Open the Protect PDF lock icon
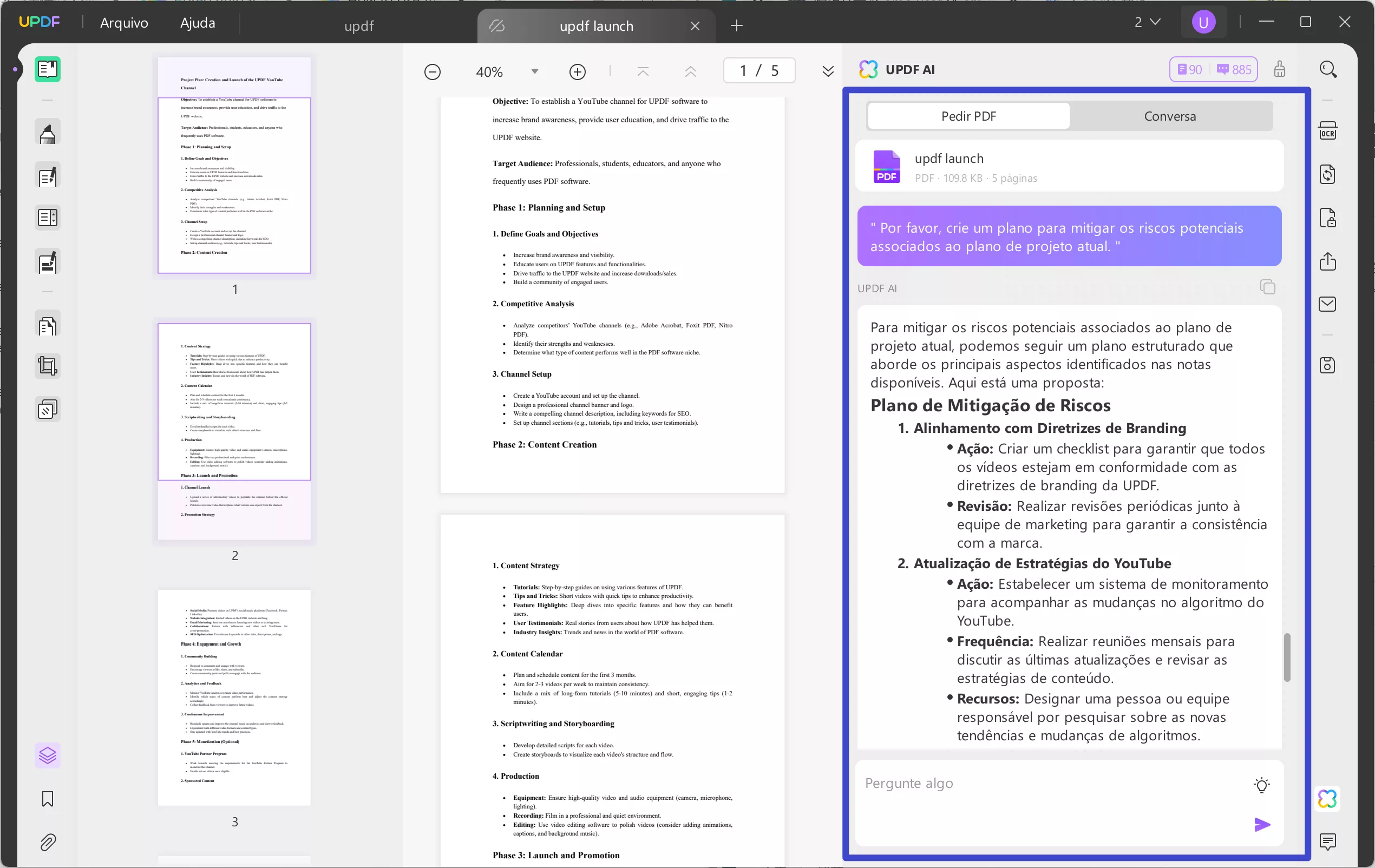 point(1327,218)
